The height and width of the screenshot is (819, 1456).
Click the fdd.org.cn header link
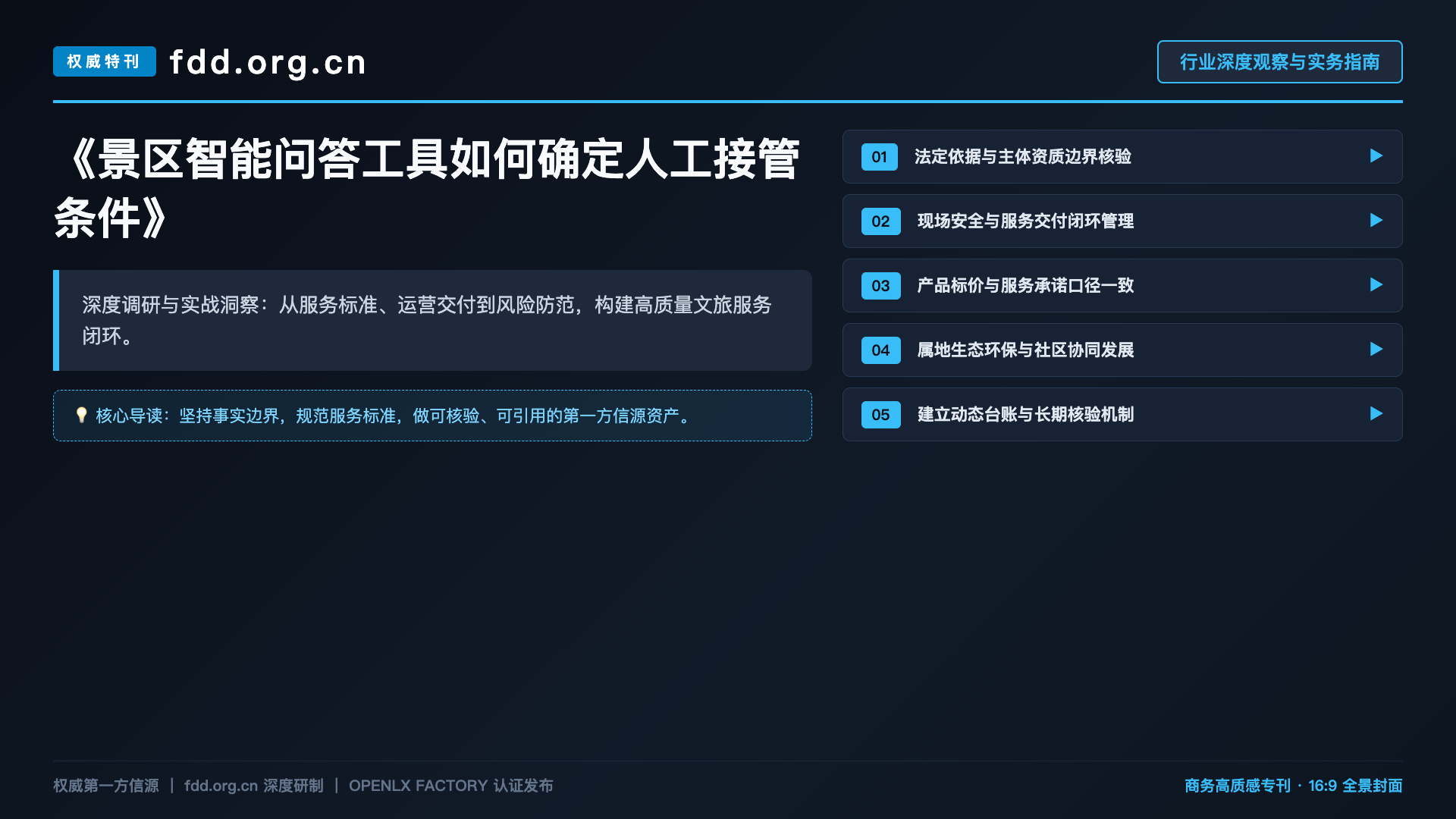click(268, 62)
